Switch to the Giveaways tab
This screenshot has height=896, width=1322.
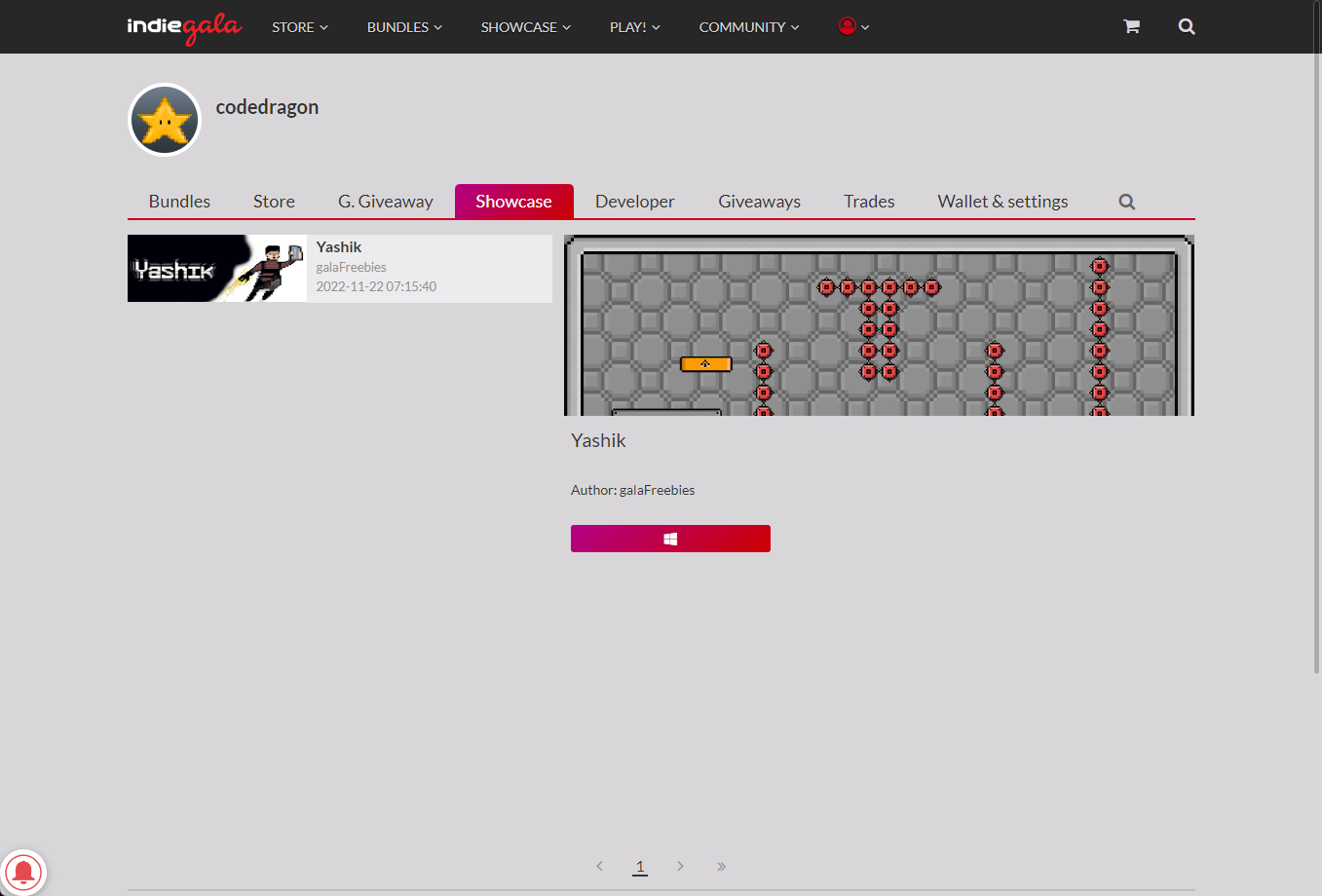(x=760, y=202)
